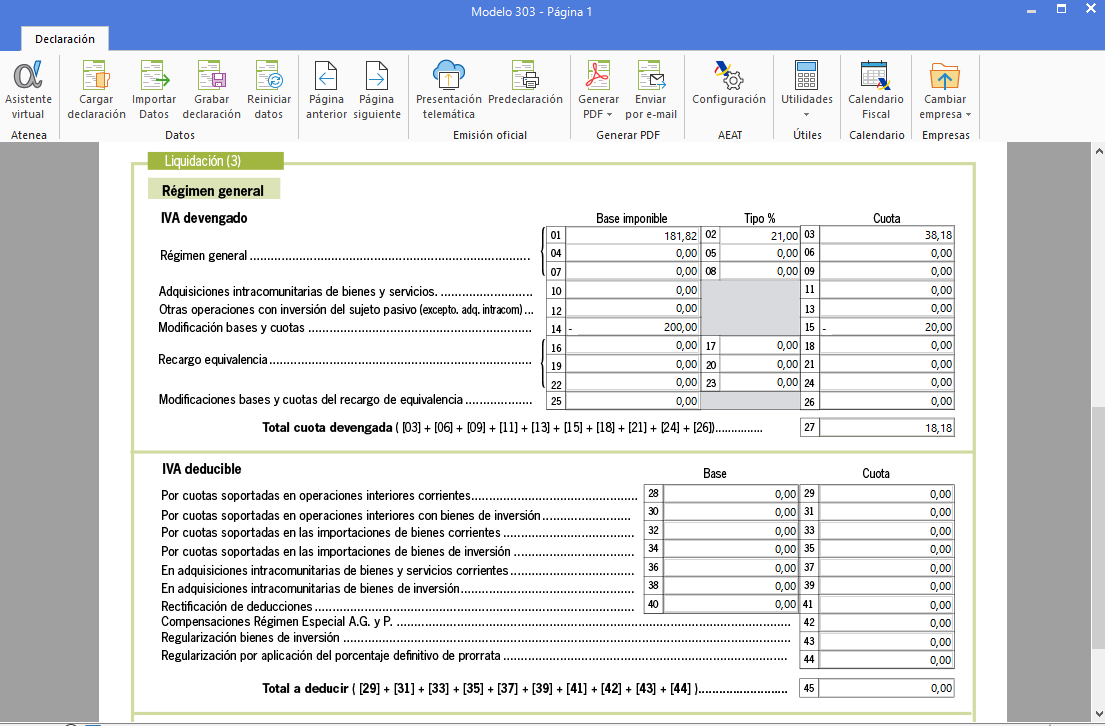Click modificaciones recargo base field 25
1105x726 pixels.
coord(632,401)
